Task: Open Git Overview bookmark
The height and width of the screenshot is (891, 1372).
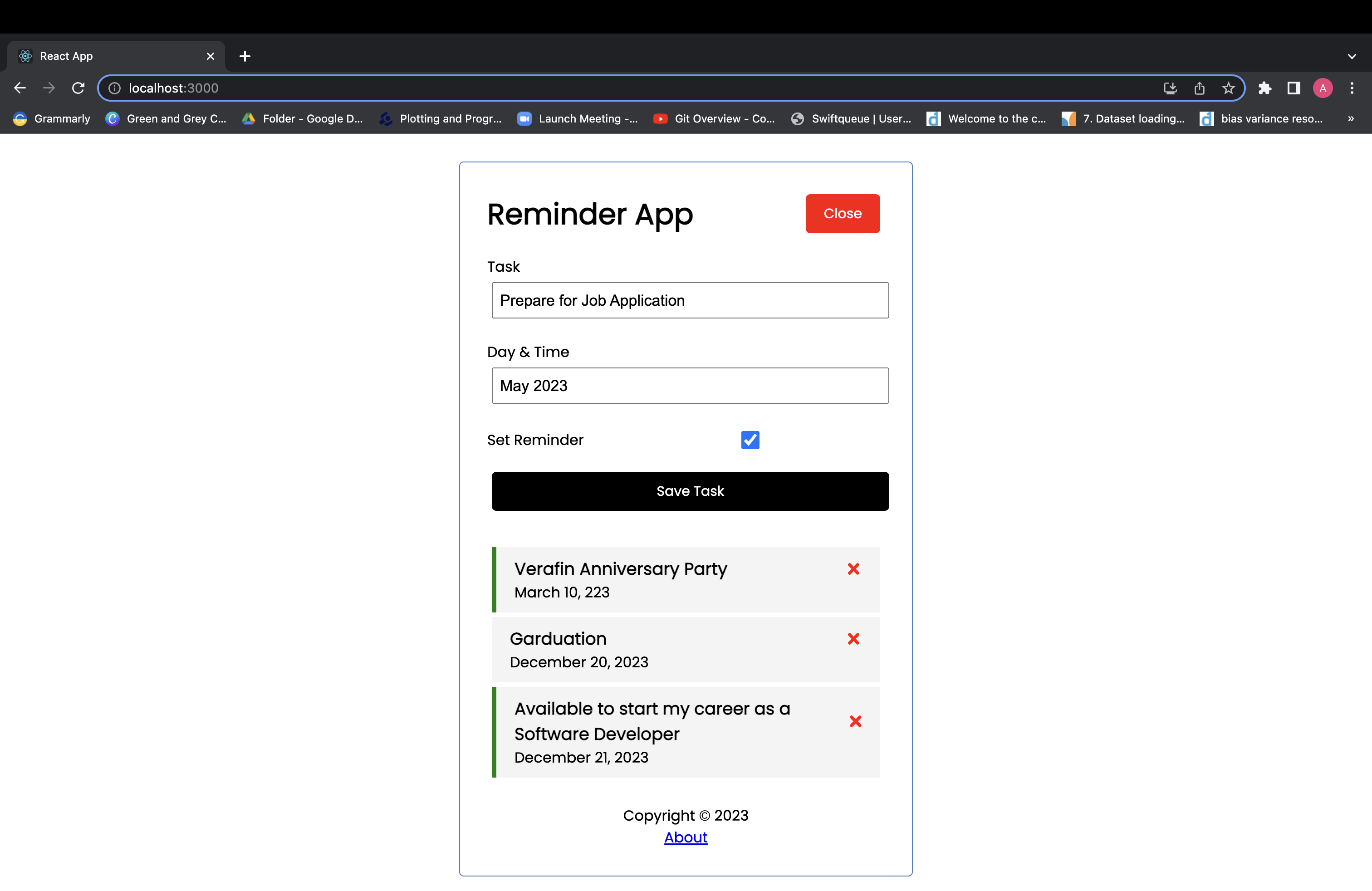Action: [714, 119]
